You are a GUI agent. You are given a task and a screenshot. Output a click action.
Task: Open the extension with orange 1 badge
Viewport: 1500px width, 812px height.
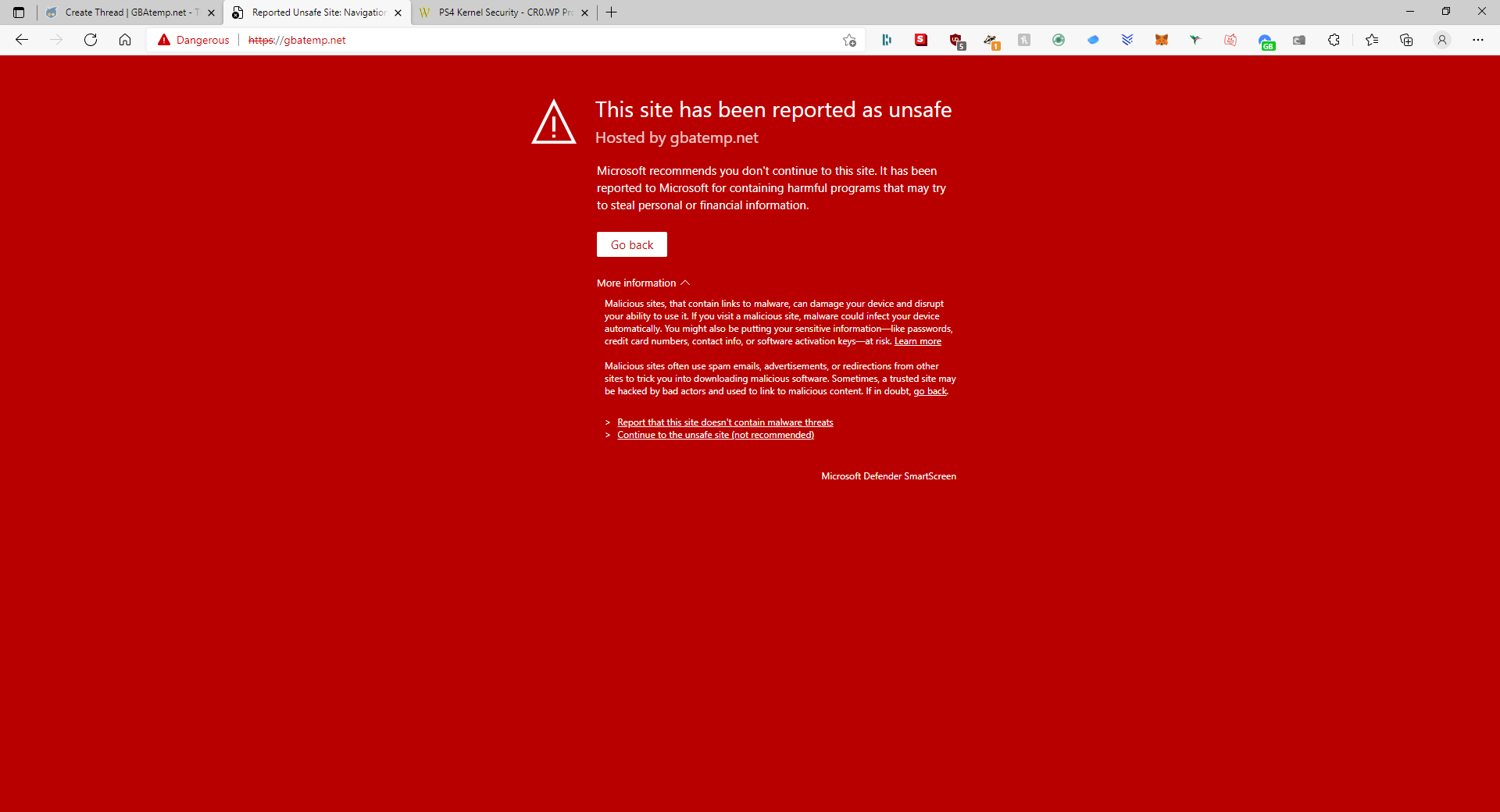pos(991,41)
